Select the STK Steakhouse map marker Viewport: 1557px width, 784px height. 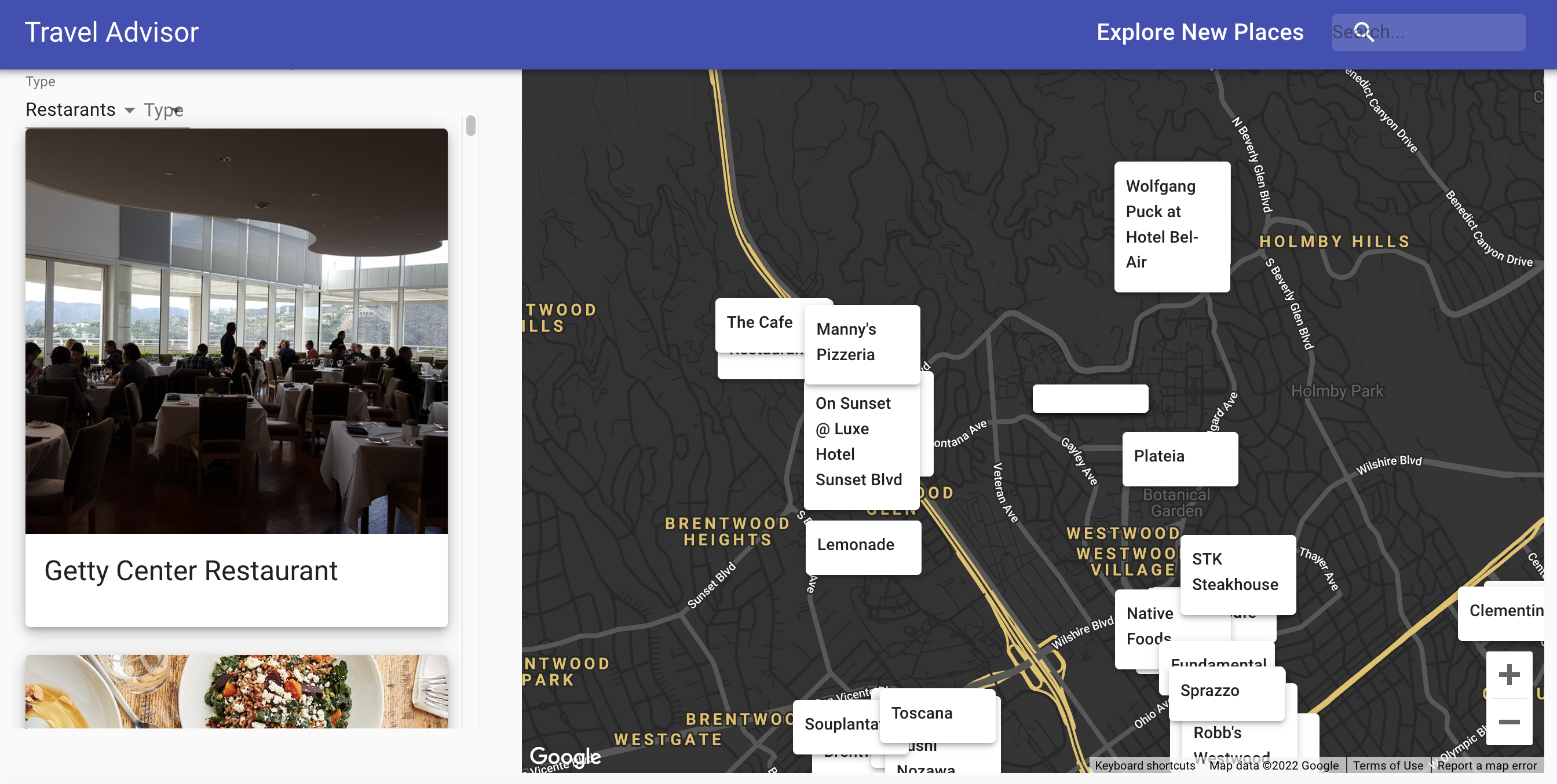click(1238, 574)
